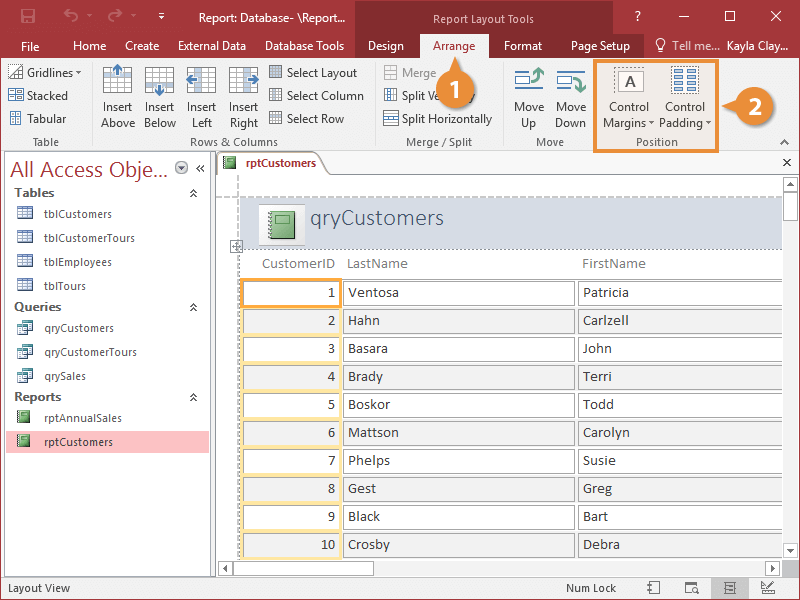Viewport: 800px width, 600px height.
Task: Switch to External Data tab
Action: 212,46
